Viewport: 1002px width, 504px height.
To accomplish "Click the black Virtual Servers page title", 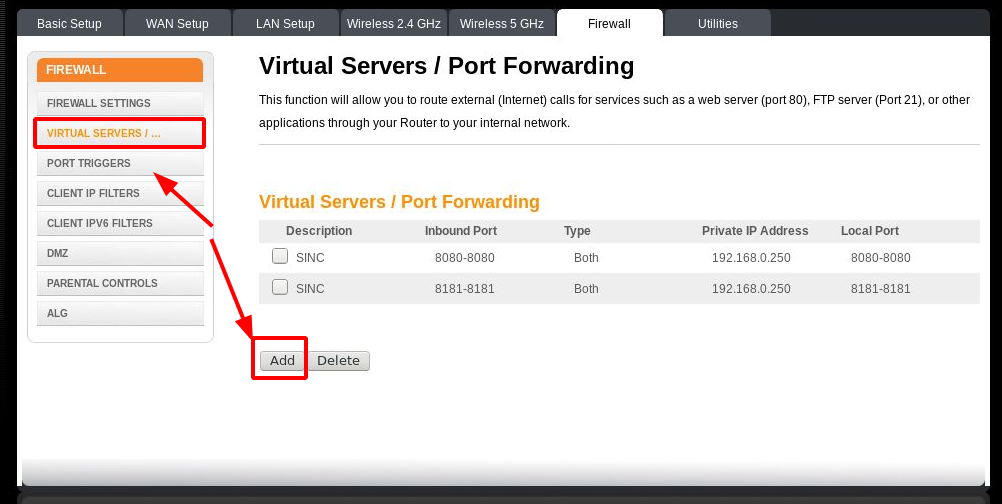I will click(x=447, y=66).
